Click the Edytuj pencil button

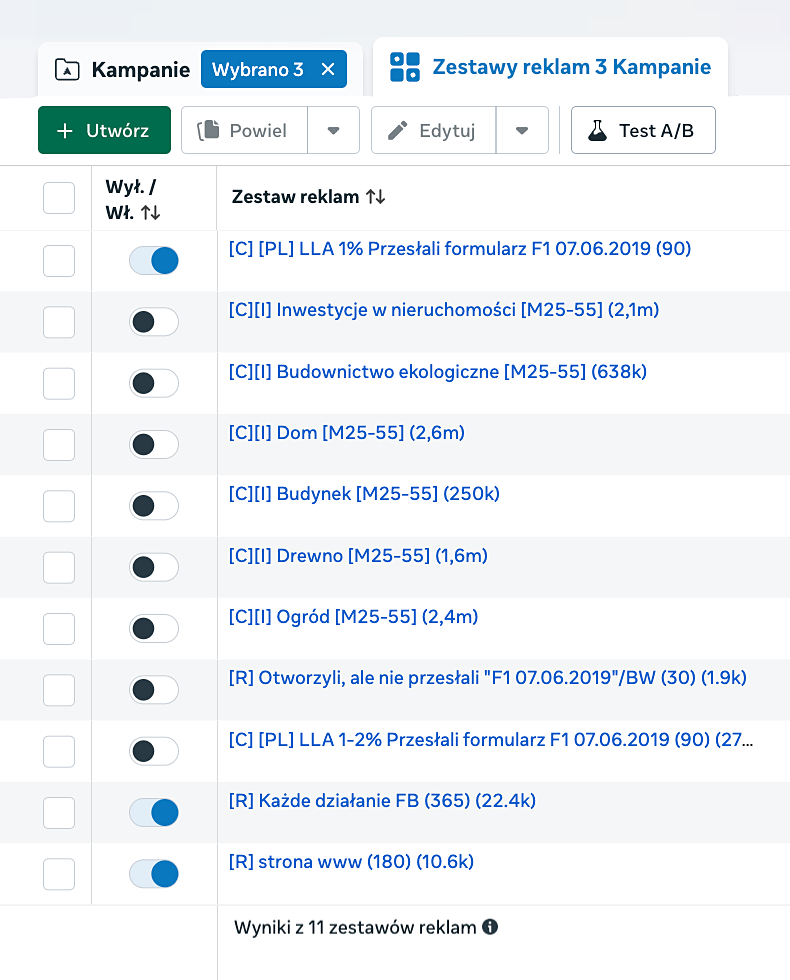433,130
